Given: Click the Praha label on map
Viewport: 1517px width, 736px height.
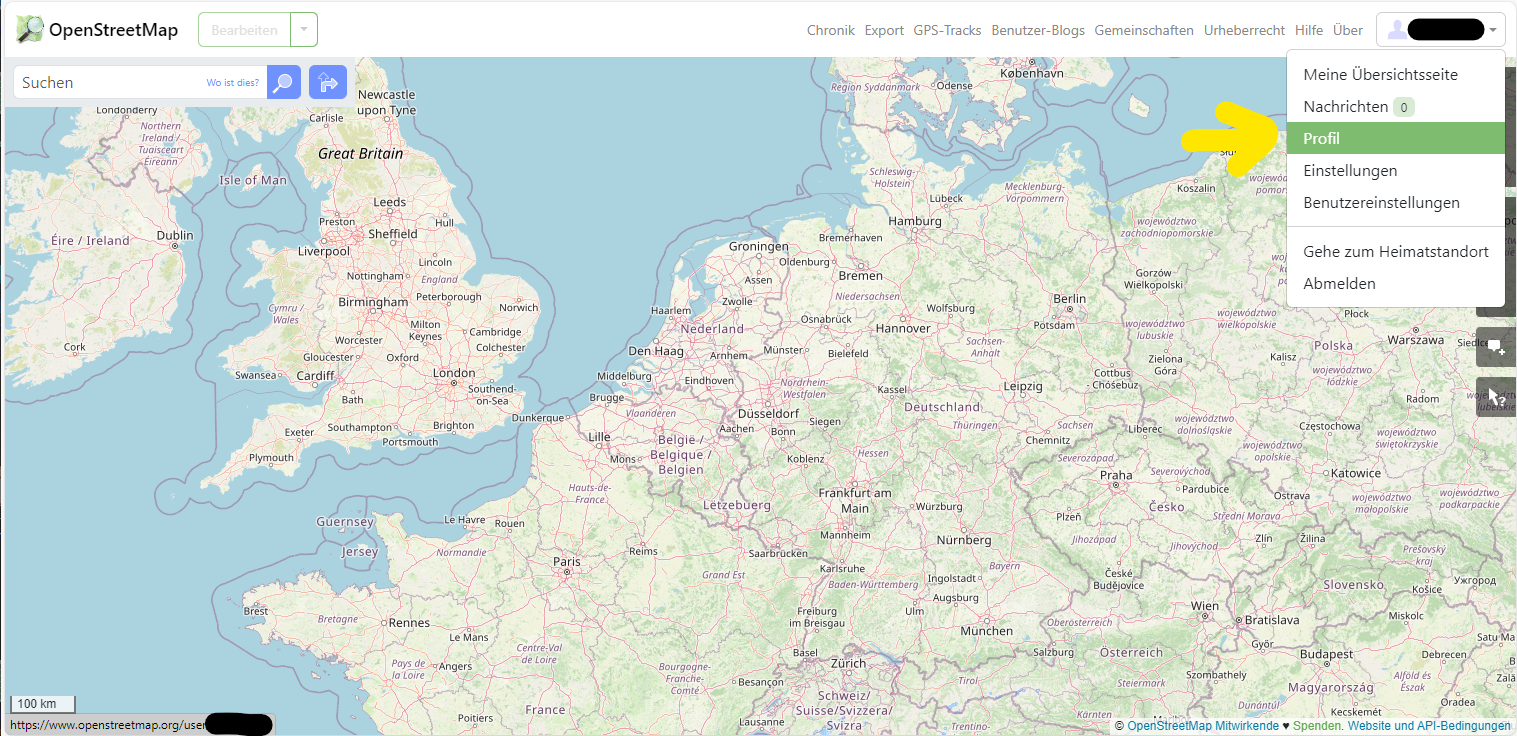Looking at the screenshot, I should pos(1116,475).
